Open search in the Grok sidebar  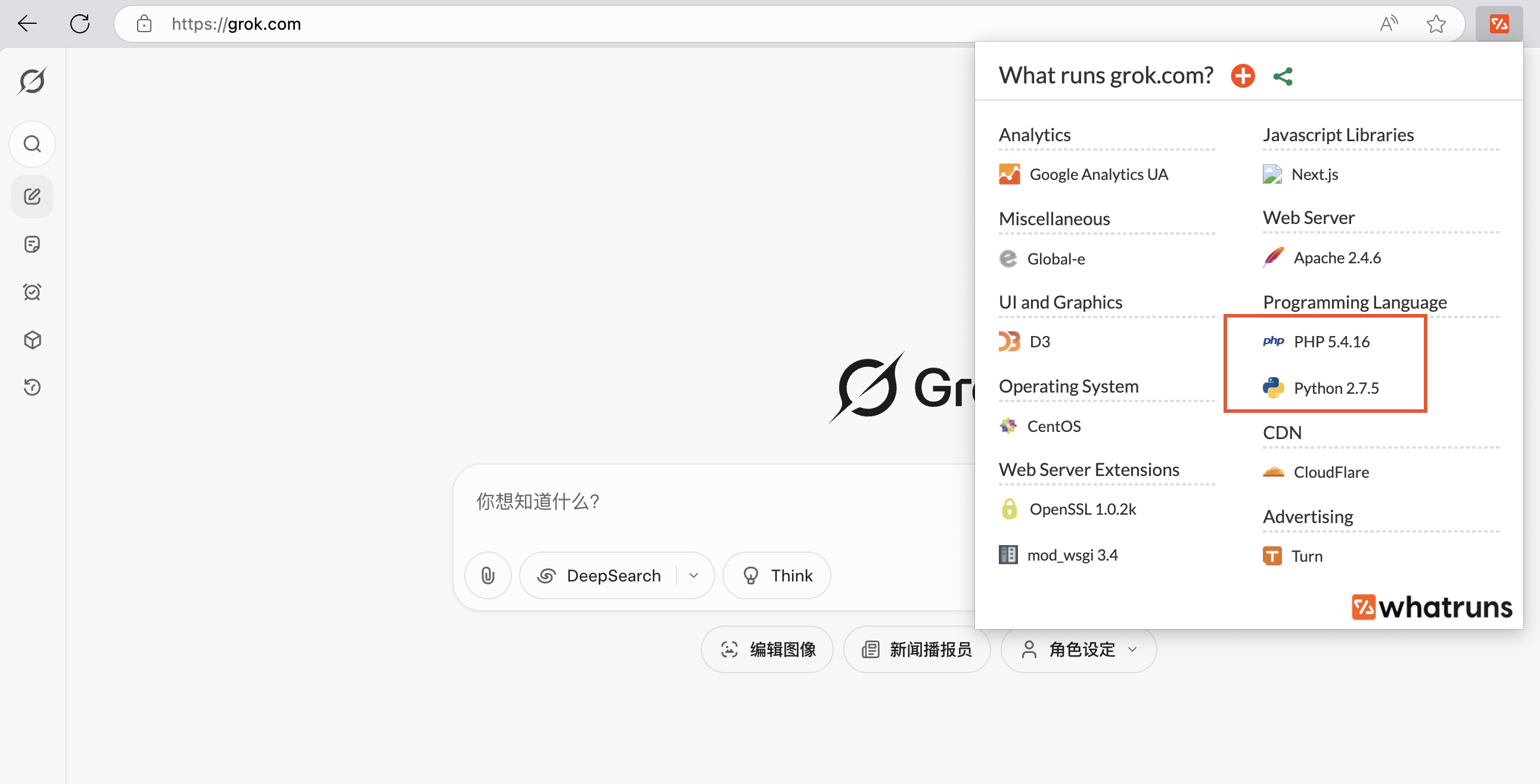32,144
